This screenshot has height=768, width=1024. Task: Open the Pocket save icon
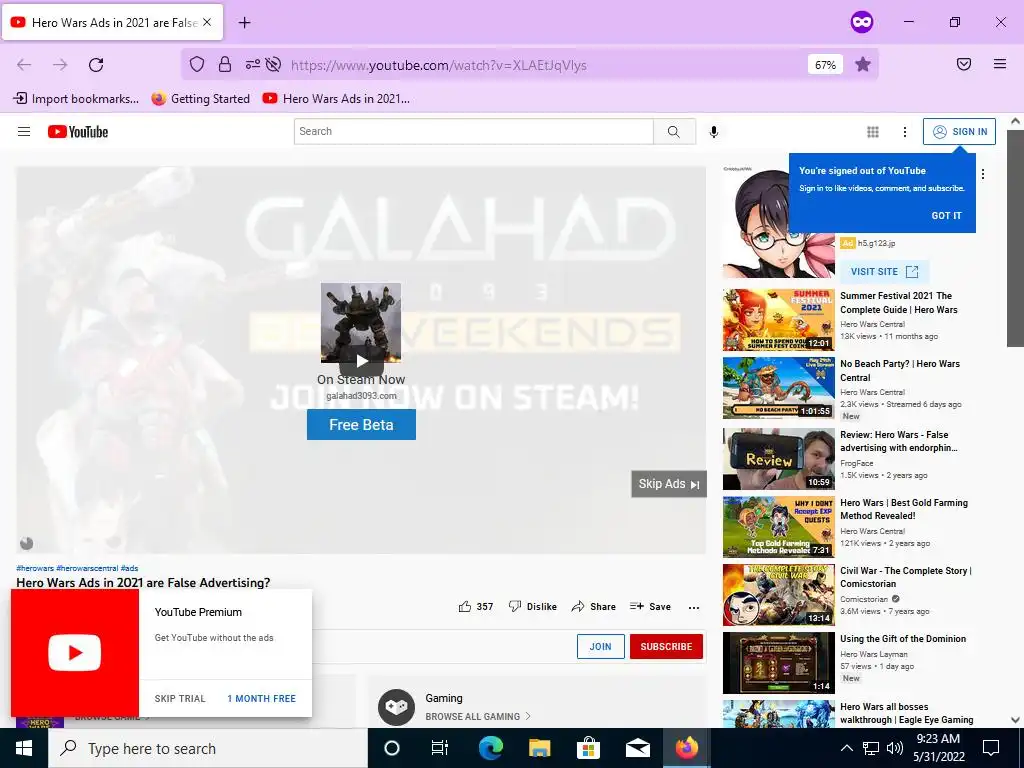pos(964,64)
